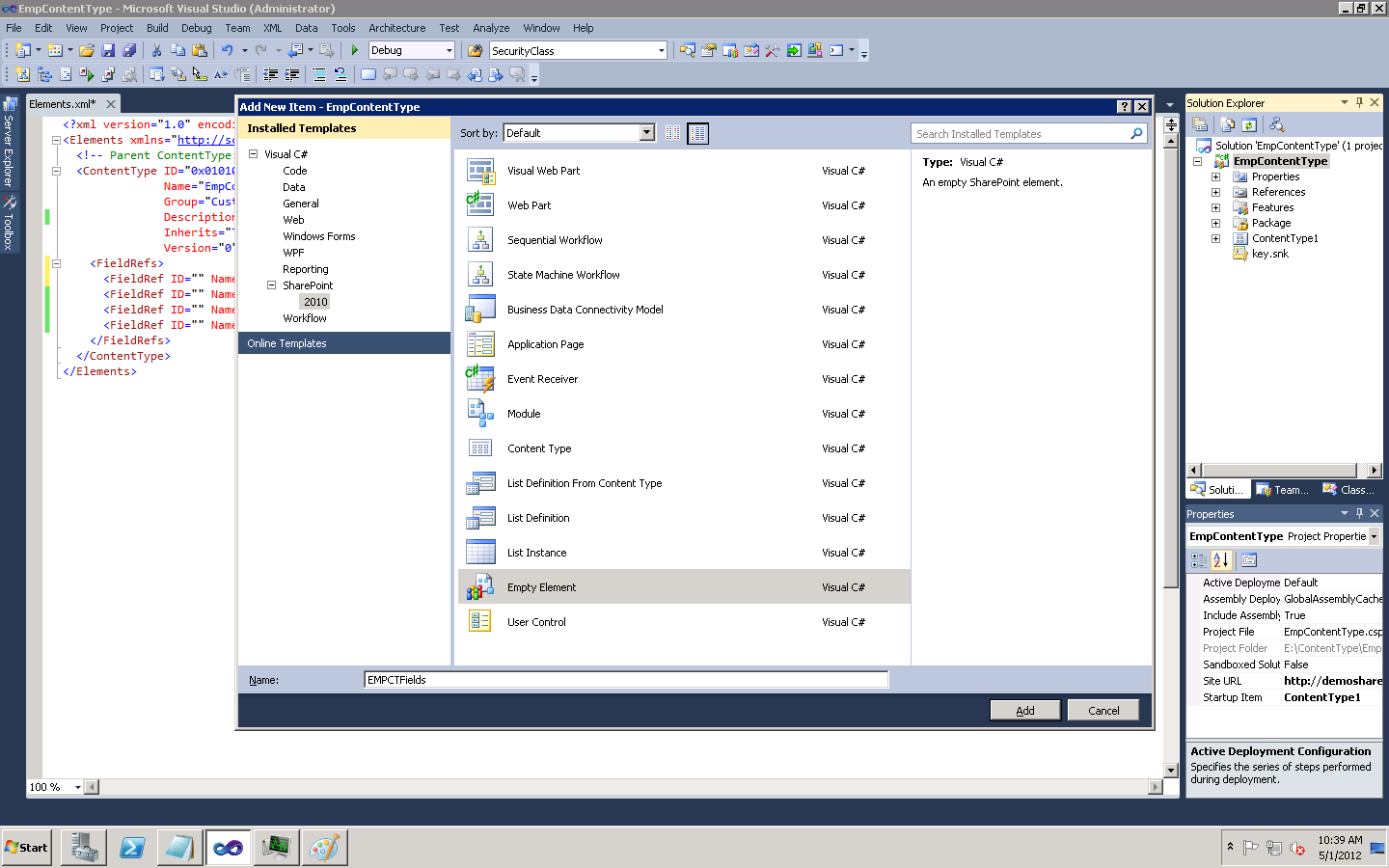
Task: Click the Visual Web Part template icon
Action: [480, 171]
